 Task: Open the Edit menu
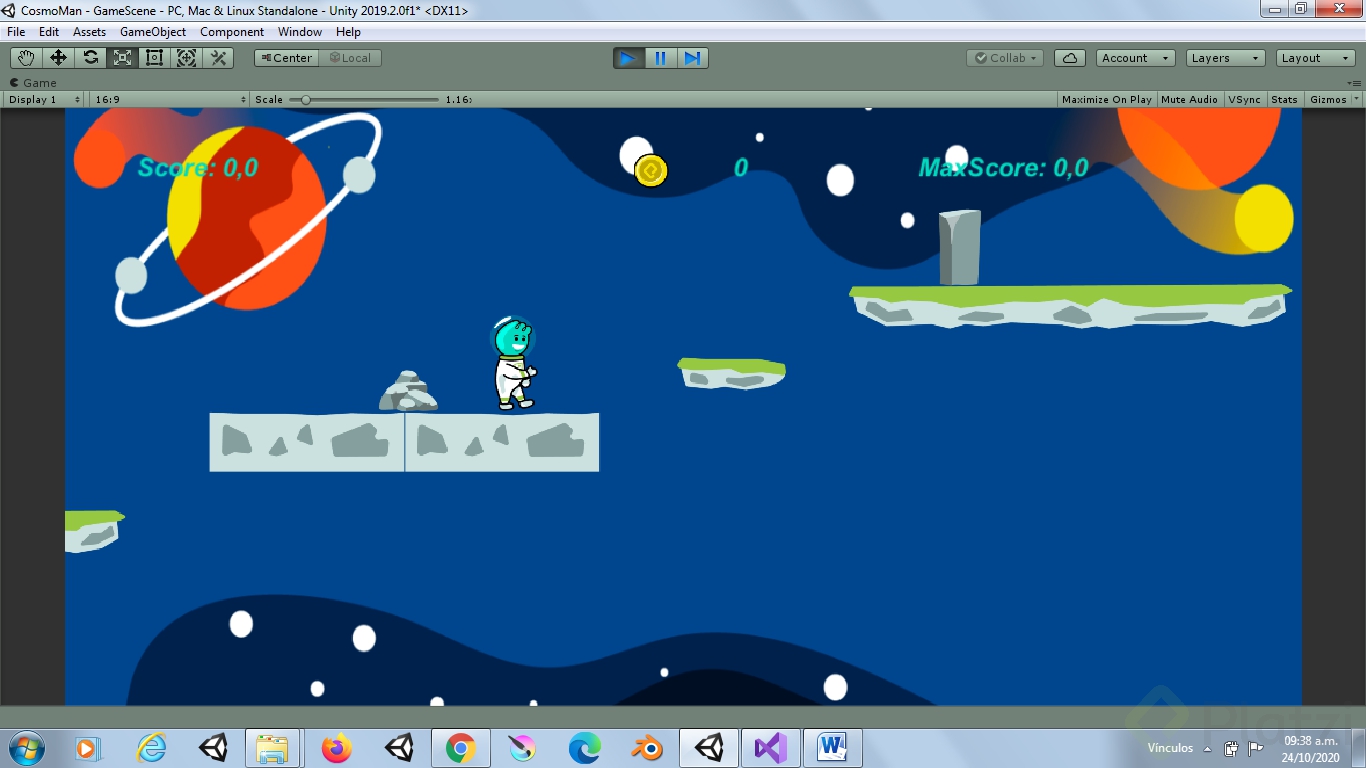point(49,32)
